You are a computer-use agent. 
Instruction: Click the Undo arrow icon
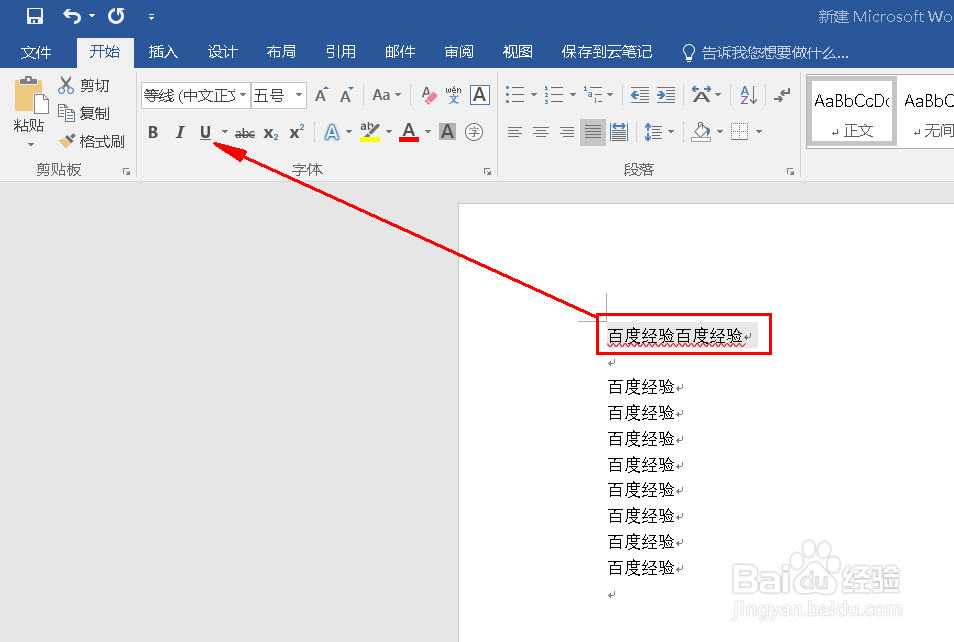click(72, 16)
